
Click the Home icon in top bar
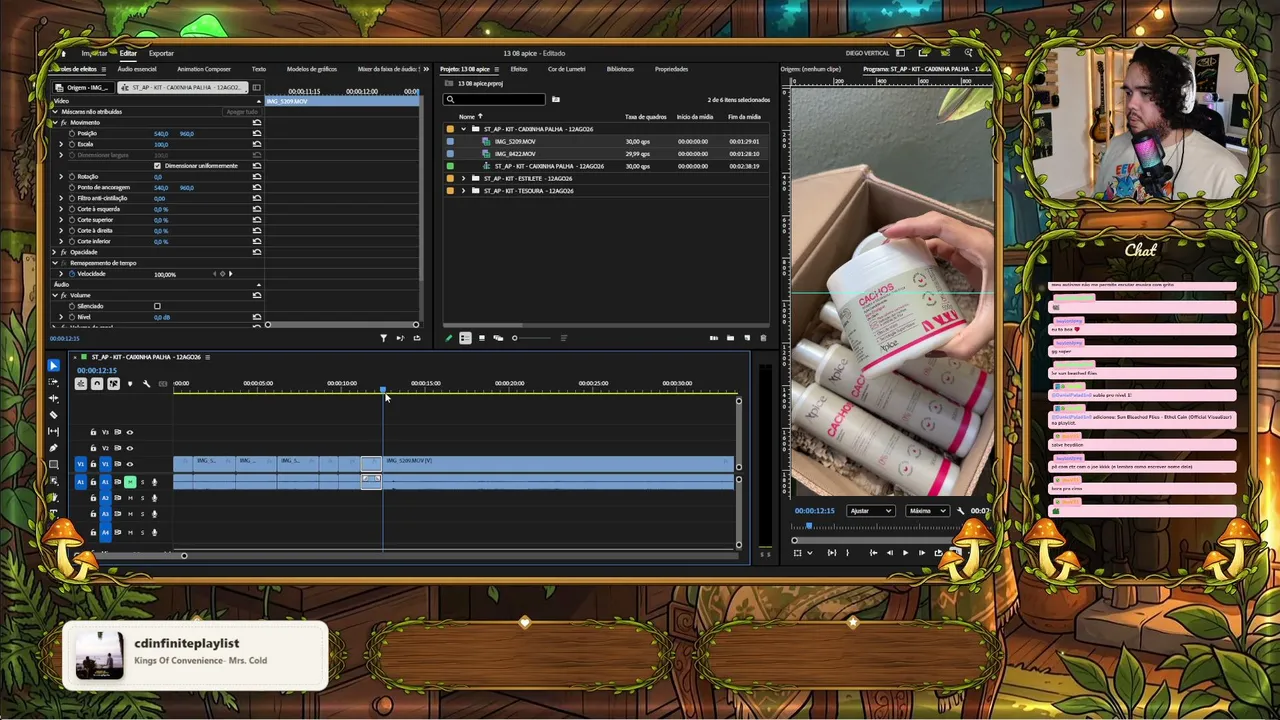63,53
